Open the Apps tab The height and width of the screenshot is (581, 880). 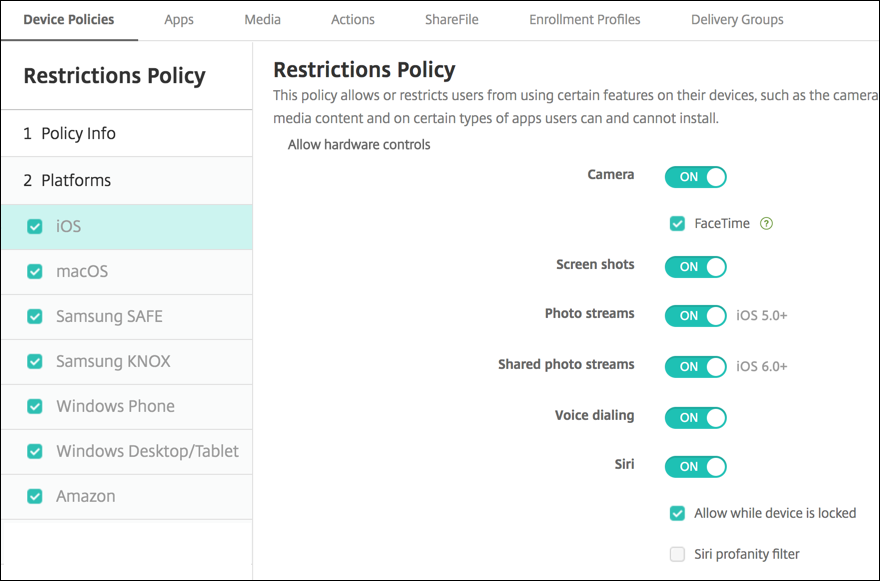(x=179, y=19)
